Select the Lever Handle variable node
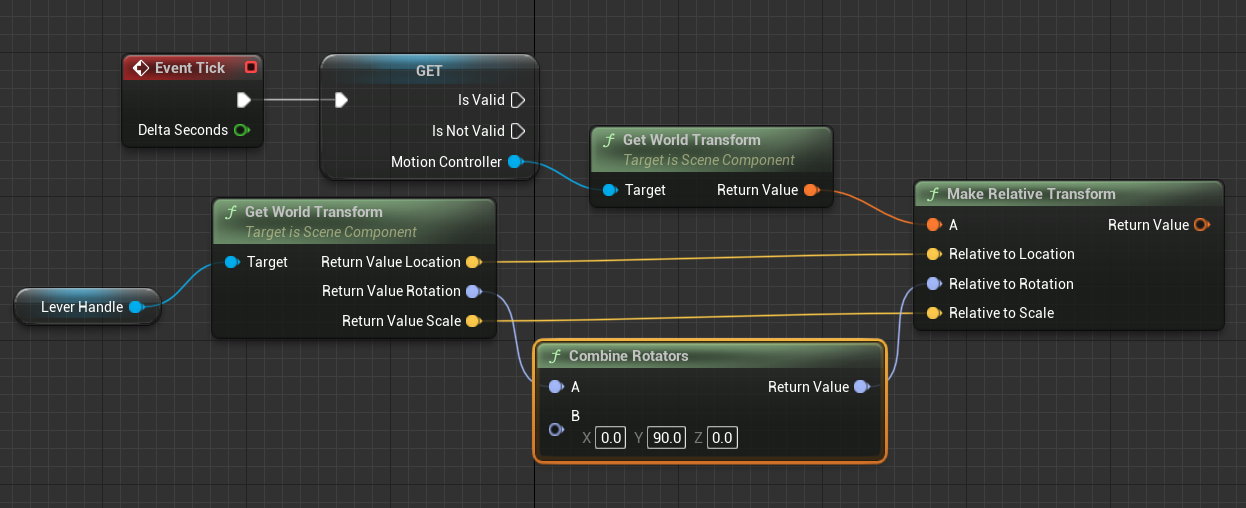 [x=82, y=307]
